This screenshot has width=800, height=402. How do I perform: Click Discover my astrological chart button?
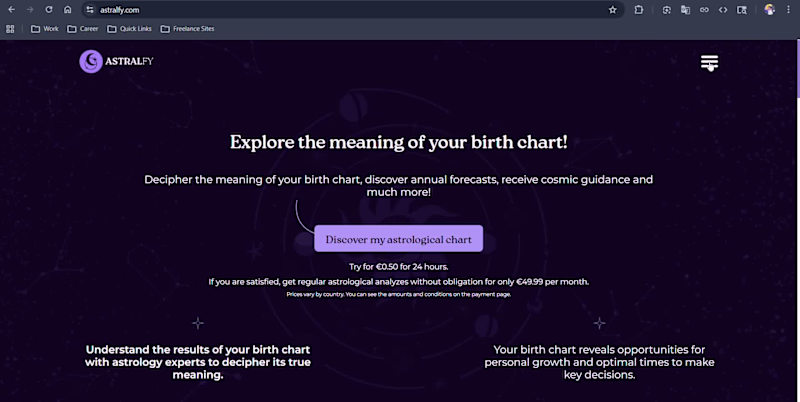(398, 239)
